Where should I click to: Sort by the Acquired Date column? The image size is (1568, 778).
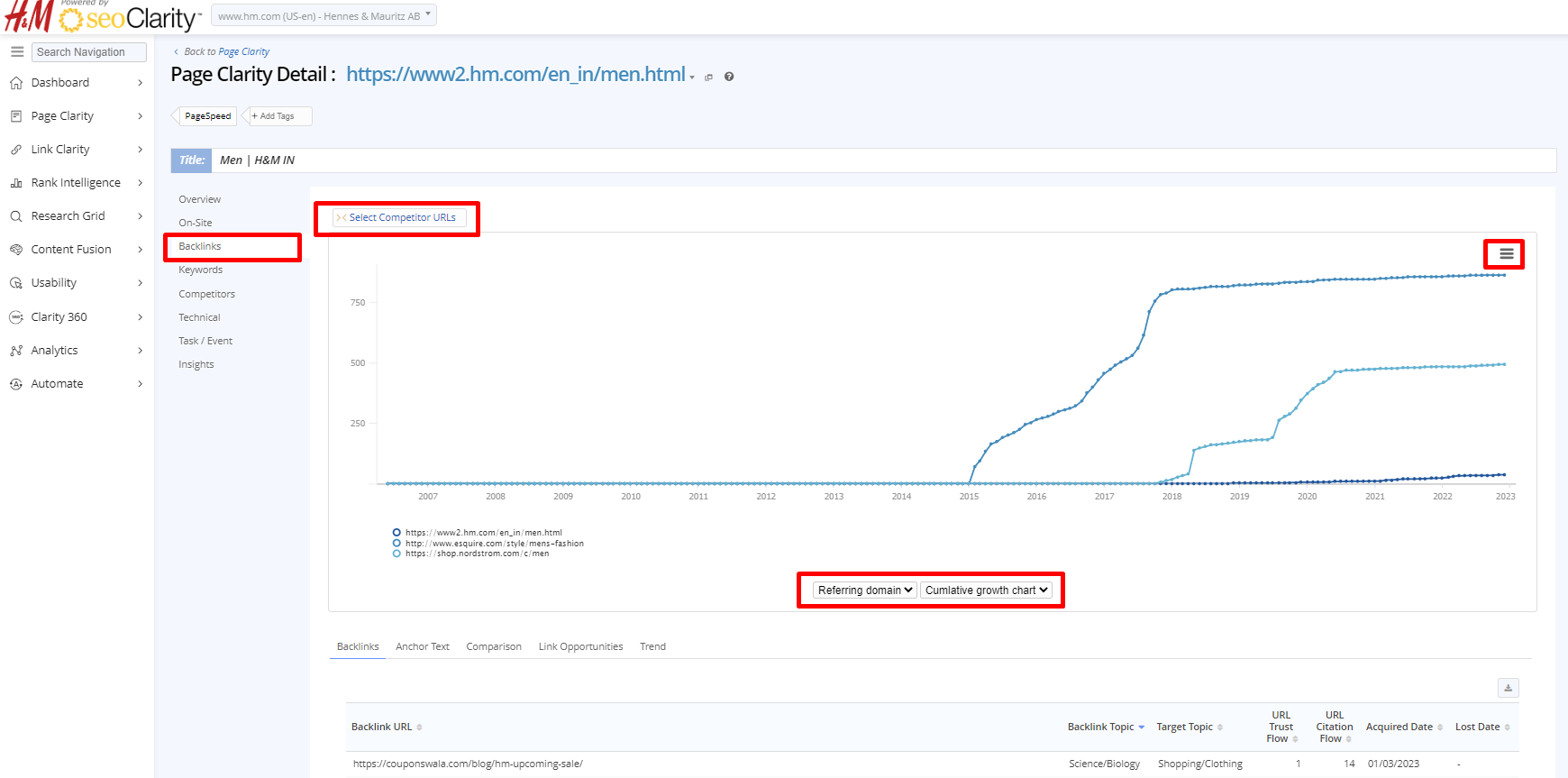(1399, 727)
